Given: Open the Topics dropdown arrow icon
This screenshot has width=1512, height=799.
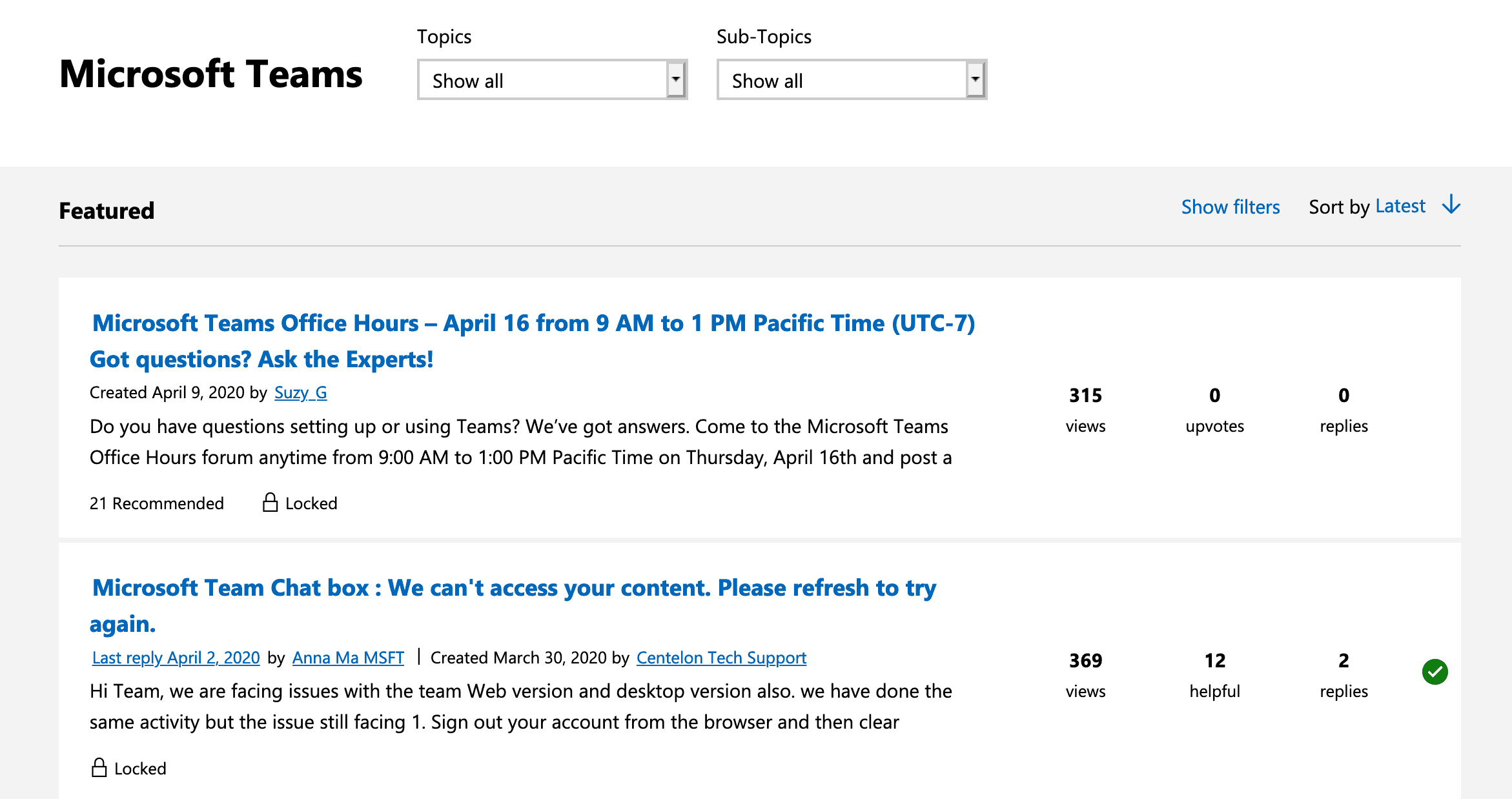Looking at the screenshot, I should coord(675,79).
